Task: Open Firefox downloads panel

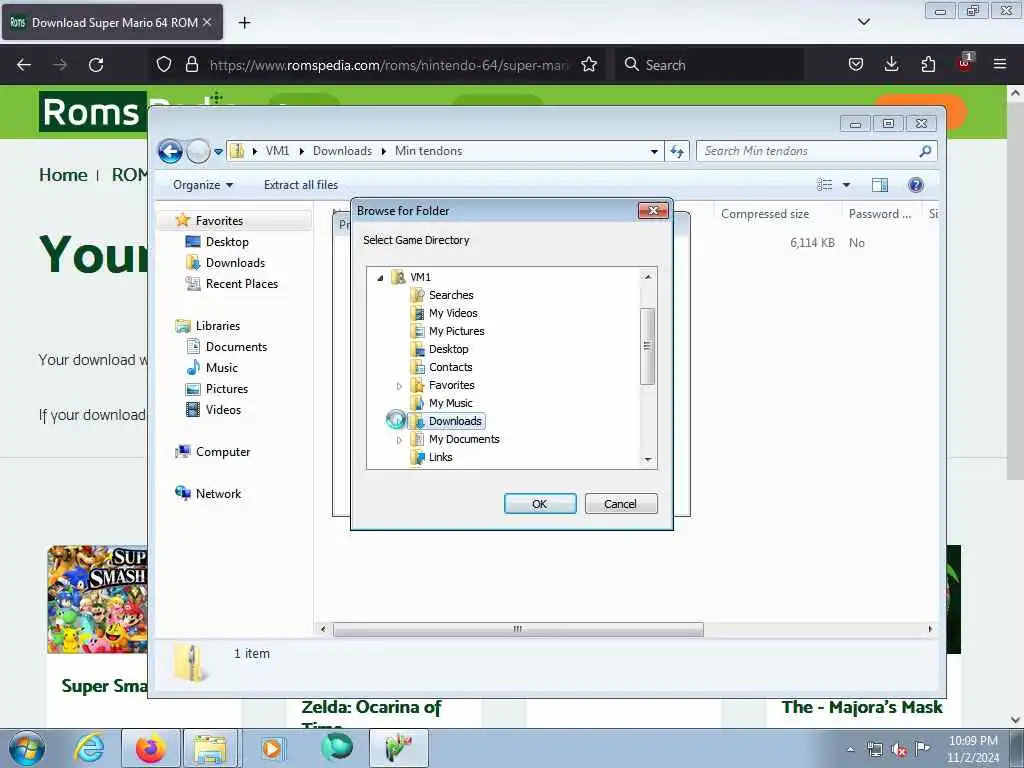Action: point(891,65)
